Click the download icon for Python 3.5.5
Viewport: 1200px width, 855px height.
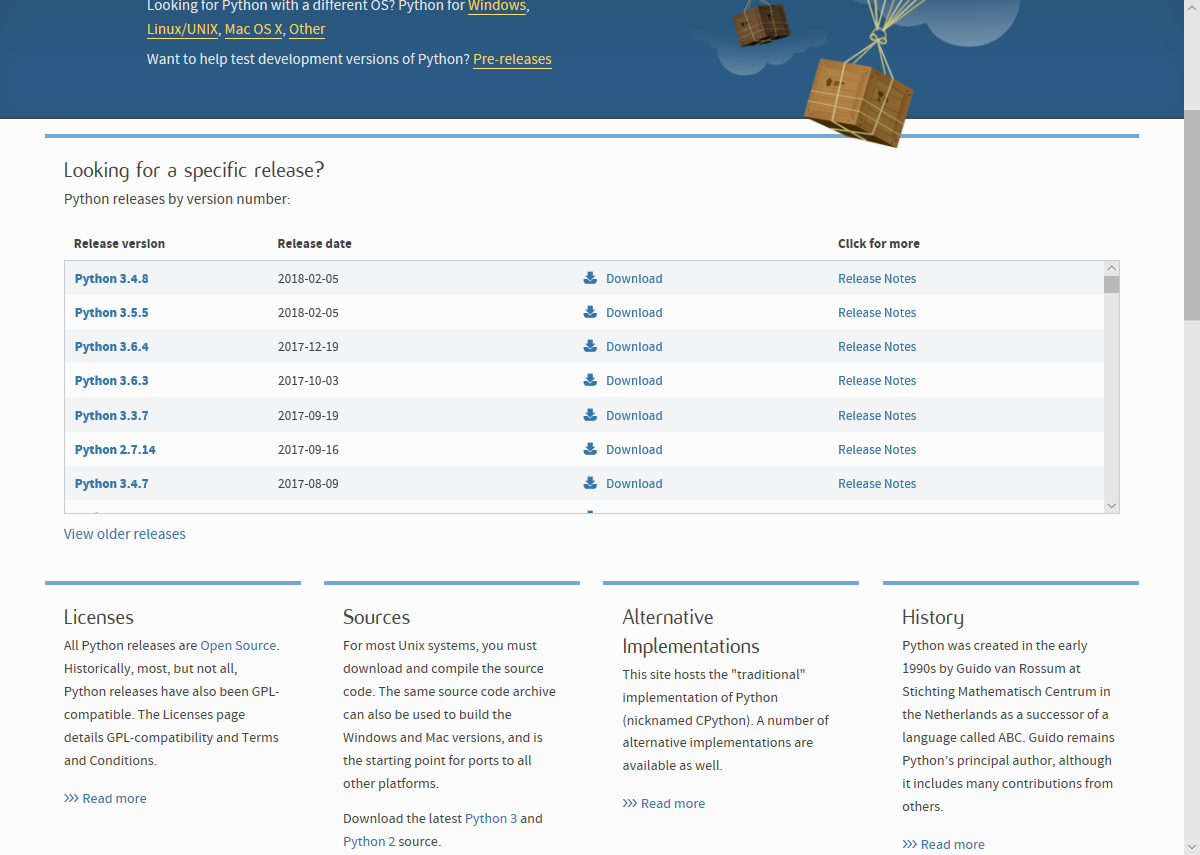click(590, 312)
